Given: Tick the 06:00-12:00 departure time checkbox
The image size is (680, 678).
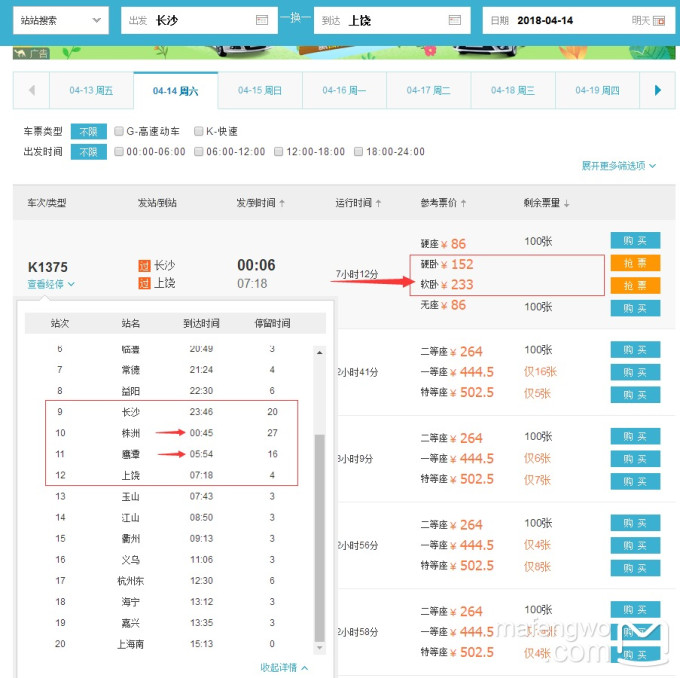Looking at the screenshot, I should (x=198, y=152).
